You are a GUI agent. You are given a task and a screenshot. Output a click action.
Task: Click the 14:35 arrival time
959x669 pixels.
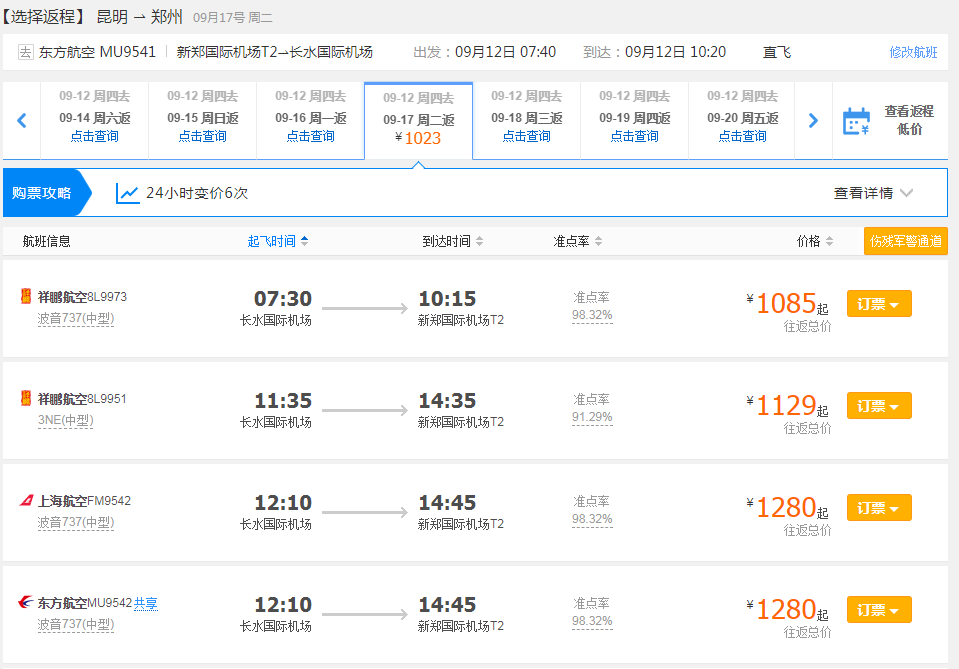click(x=447, y=401)
